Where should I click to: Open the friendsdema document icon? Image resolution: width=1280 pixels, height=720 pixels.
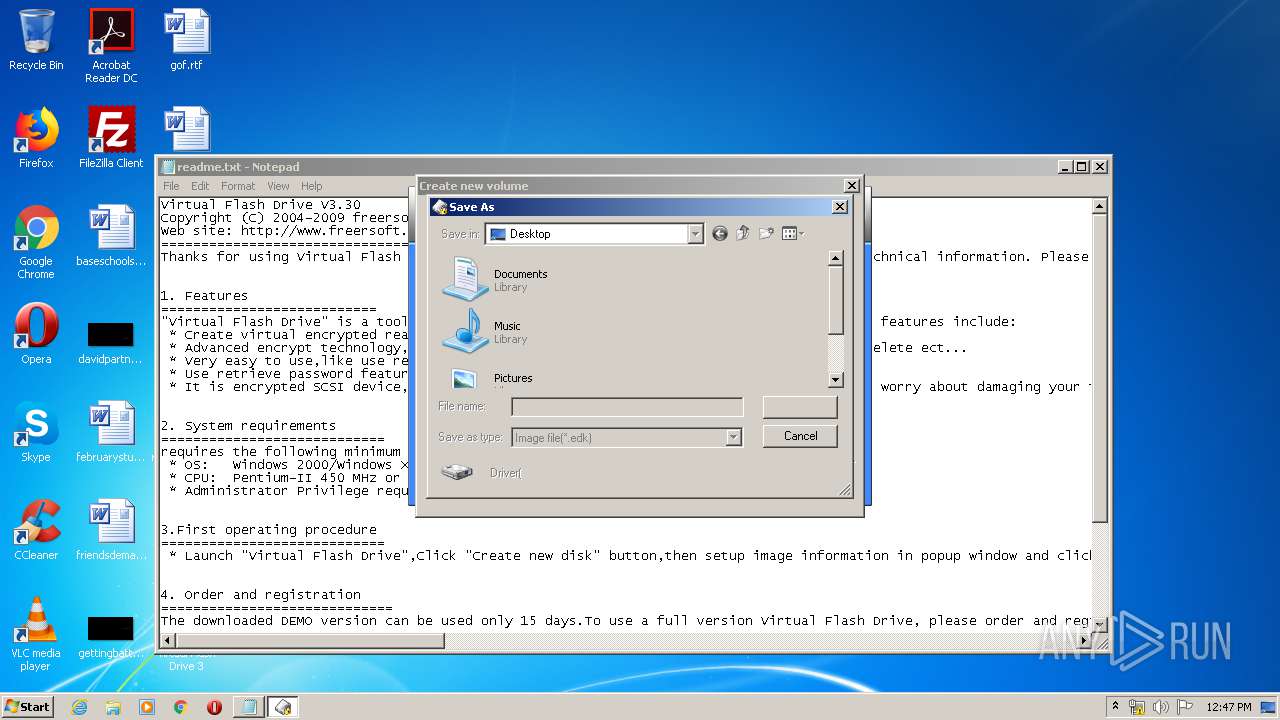(x=111, y=530)
